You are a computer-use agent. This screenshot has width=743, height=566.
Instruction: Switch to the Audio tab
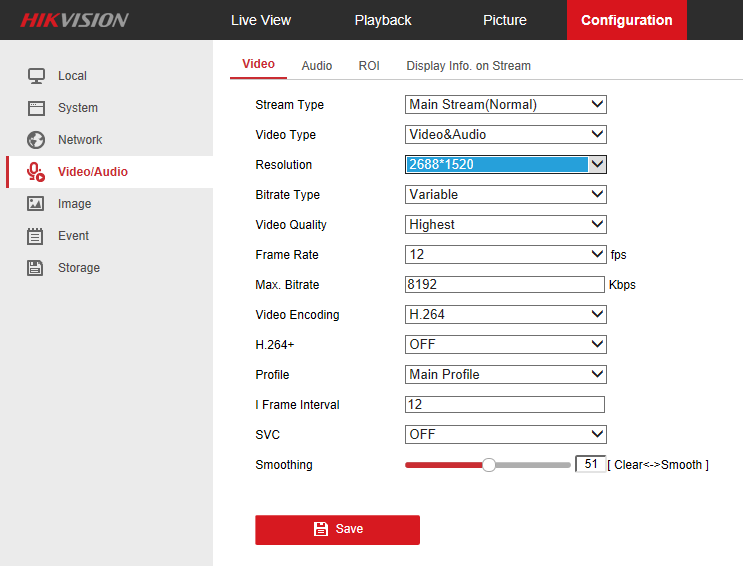click(317, 66)
